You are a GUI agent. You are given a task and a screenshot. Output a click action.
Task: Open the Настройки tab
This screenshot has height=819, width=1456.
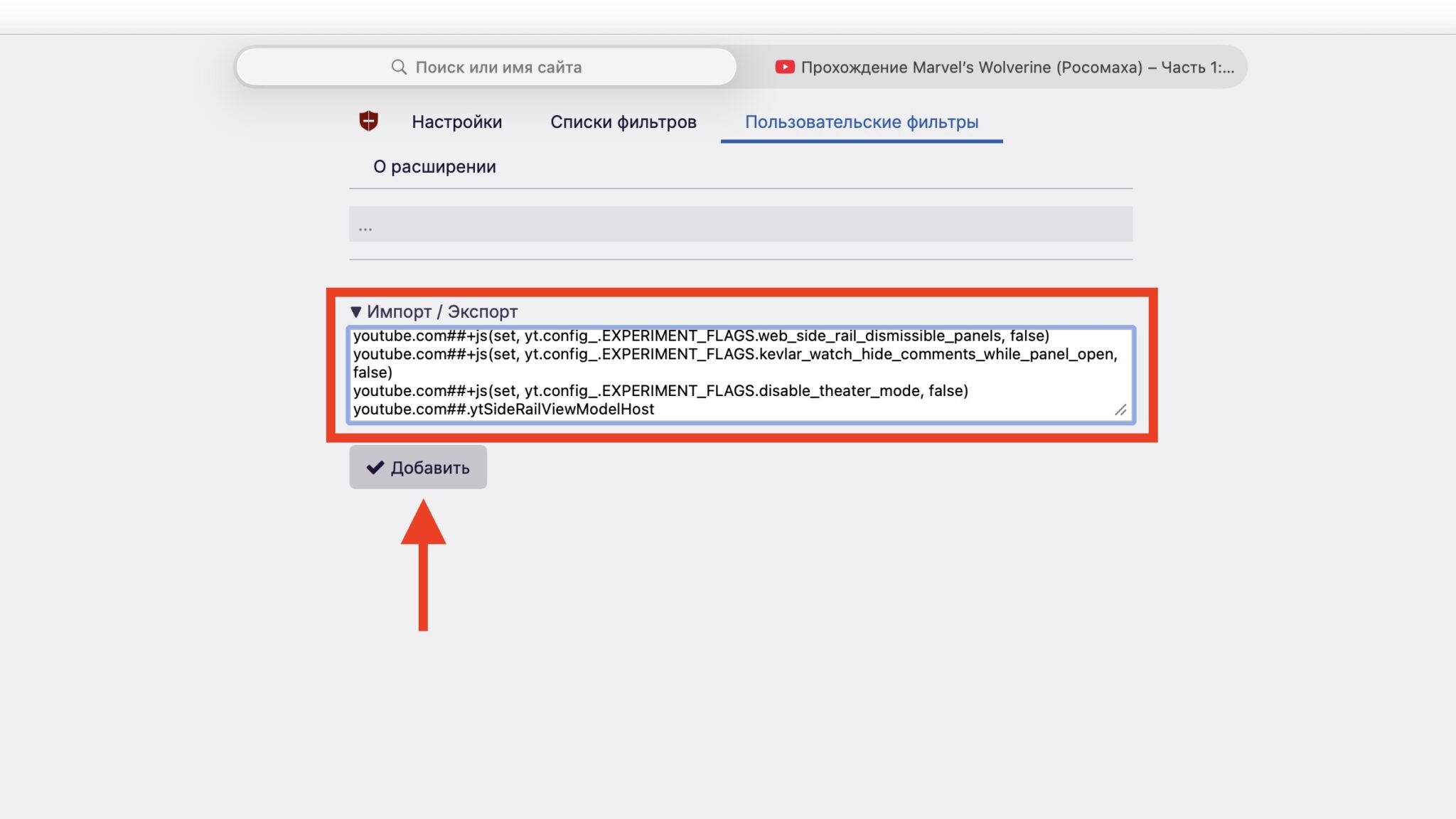tap(456, 122)
